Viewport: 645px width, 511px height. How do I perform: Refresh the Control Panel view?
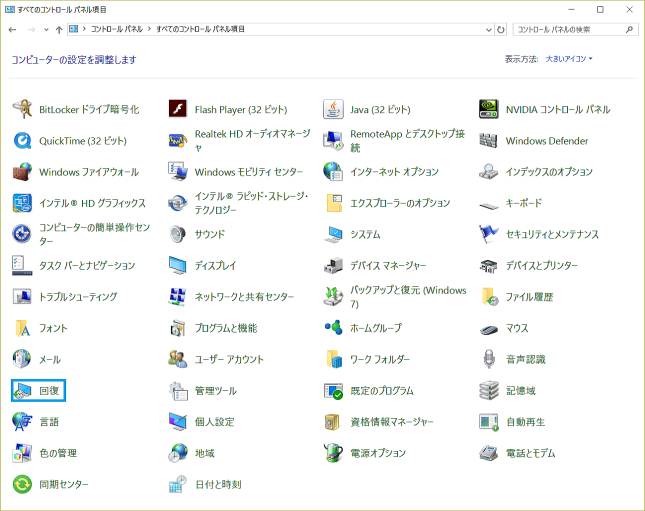(x=501, y=30)
